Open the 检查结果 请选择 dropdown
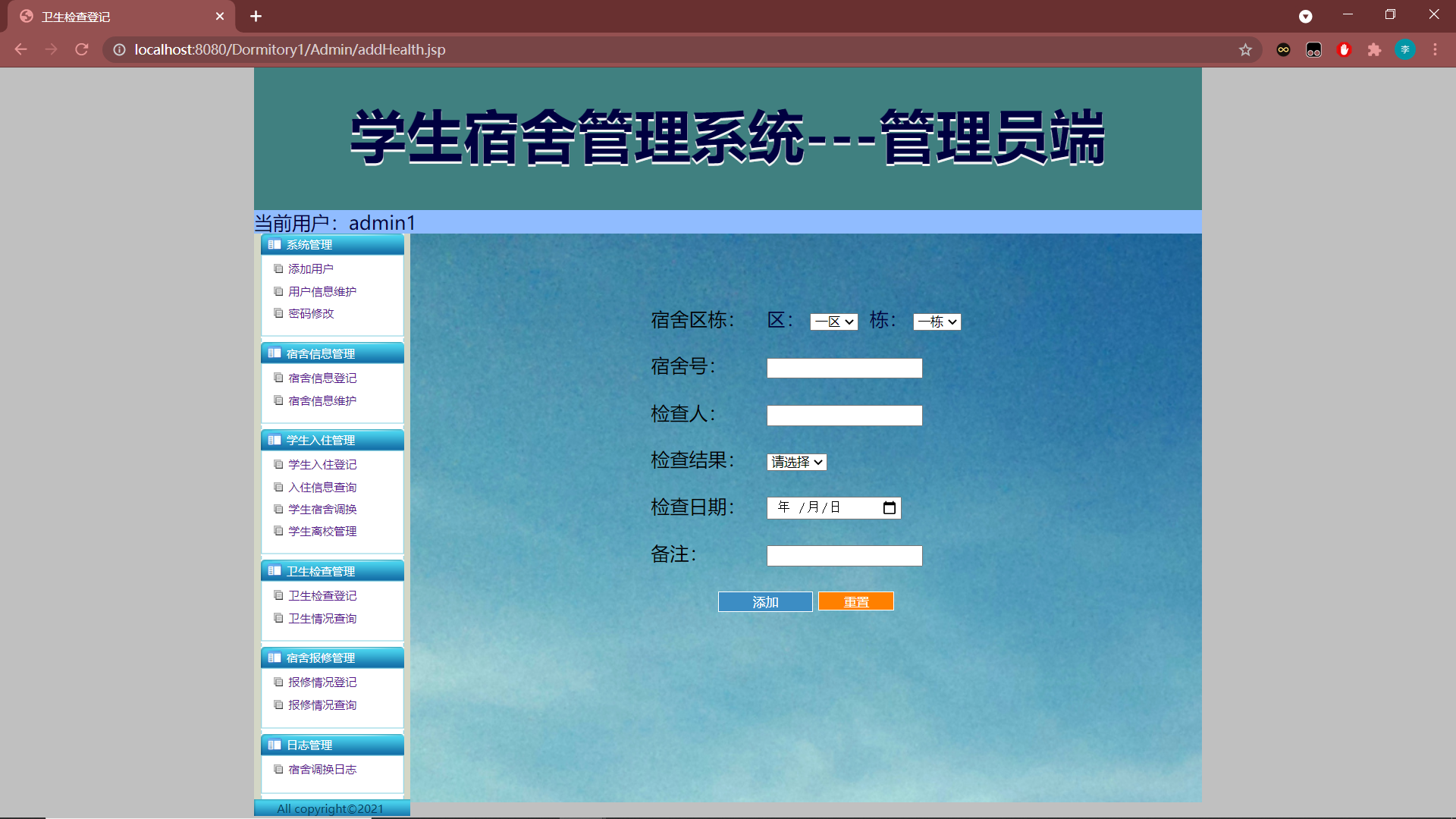The image size is (1456, 819). pos(796,462)
